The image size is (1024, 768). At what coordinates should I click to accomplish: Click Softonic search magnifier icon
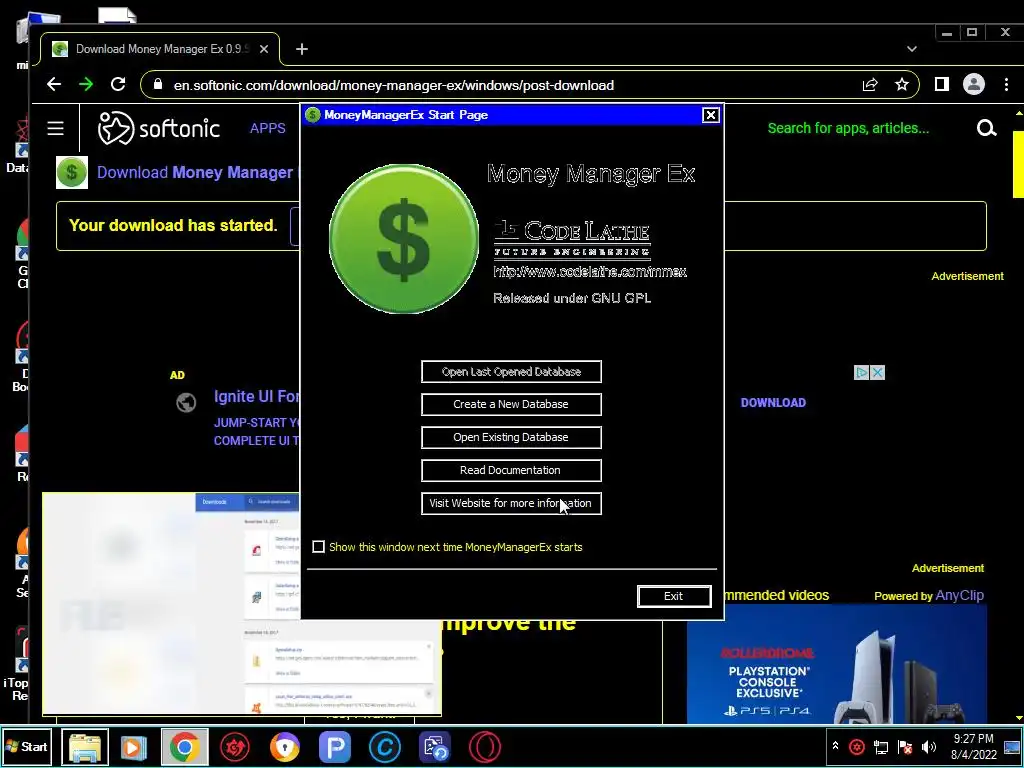pyautogui.click(x=986, y=129)
